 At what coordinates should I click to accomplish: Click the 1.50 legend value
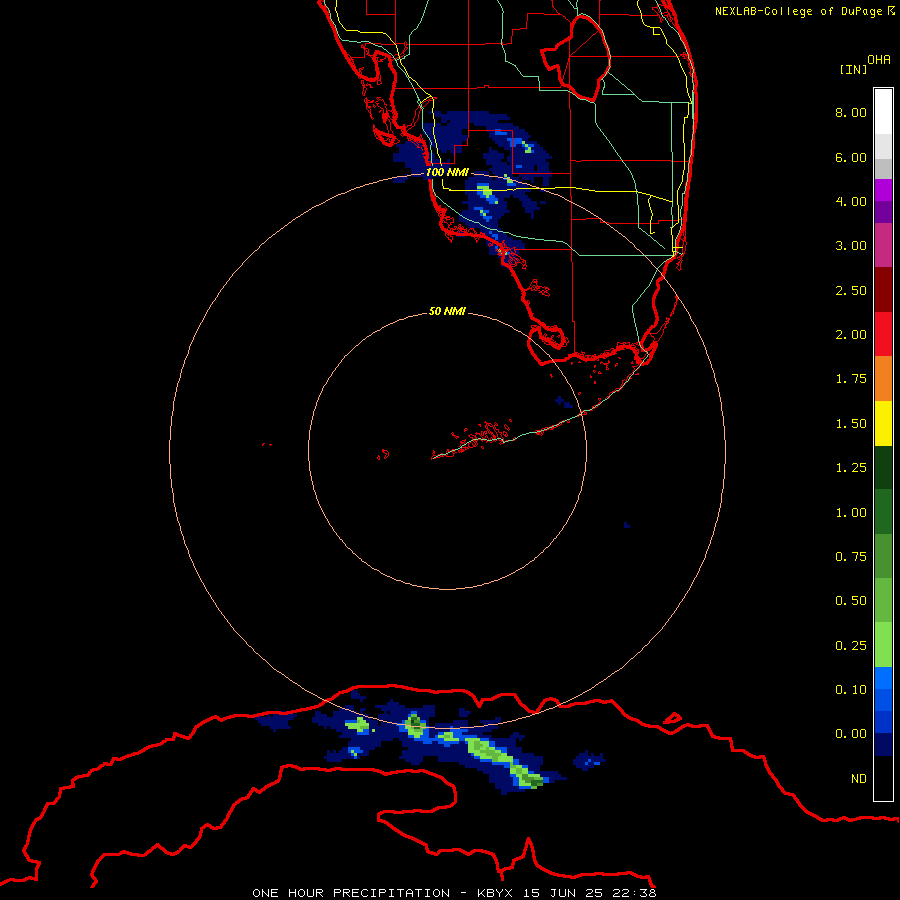click(x=851, y=424)
